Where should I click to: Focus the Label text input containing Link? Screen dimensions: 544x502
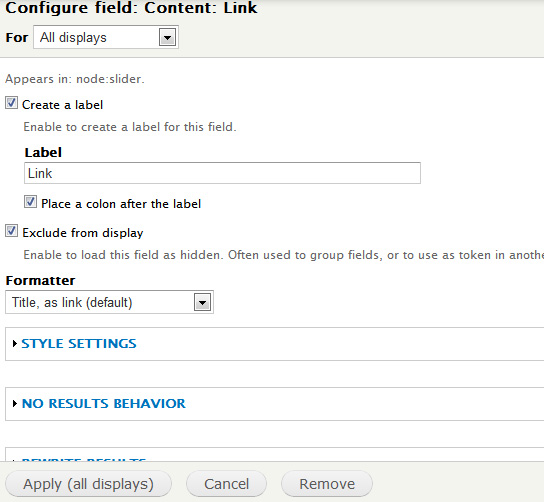(x=222, y=173)
